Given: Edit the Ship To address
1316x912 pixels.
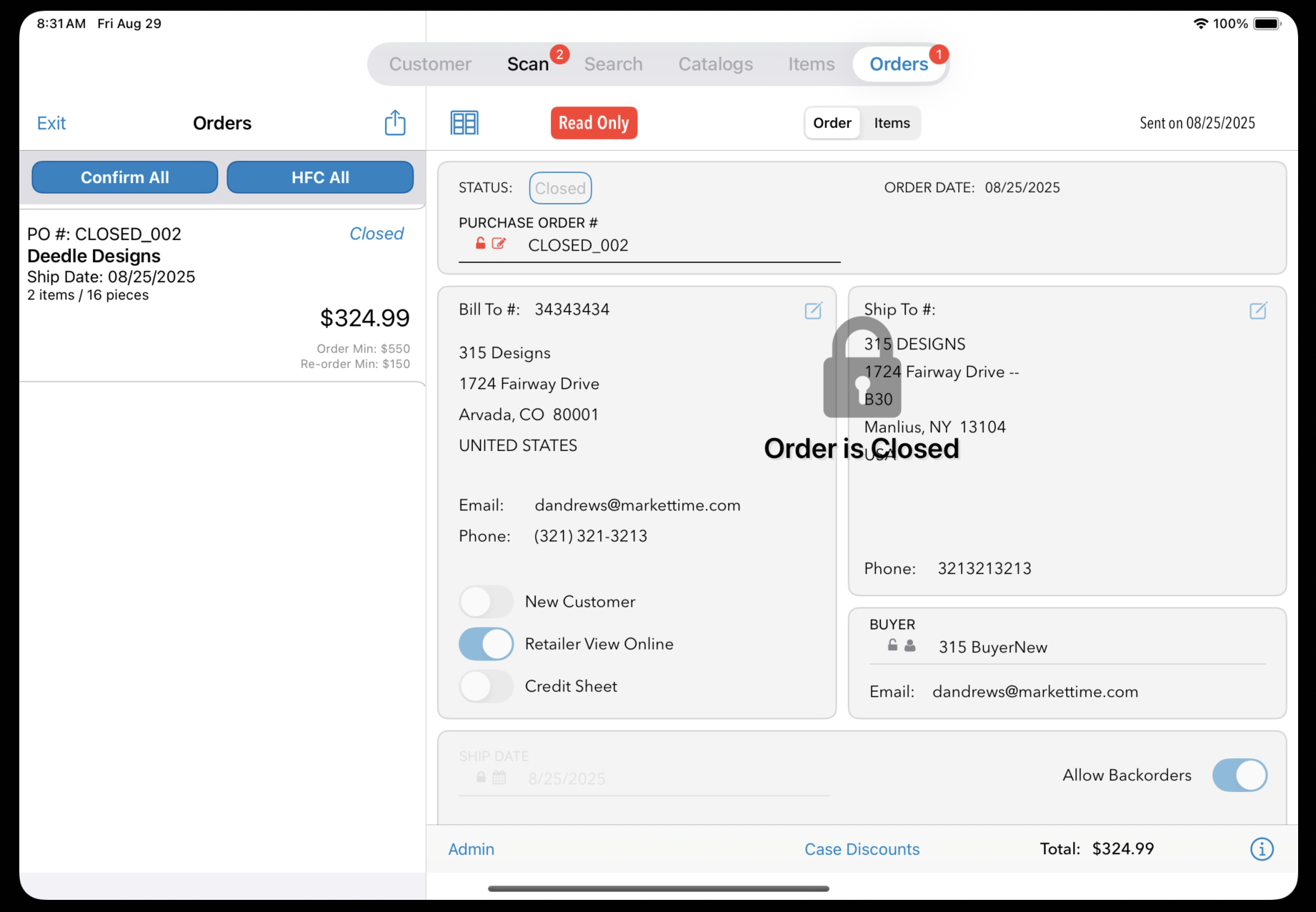Looking at the screenshot, I should [x=1258, y=310].
